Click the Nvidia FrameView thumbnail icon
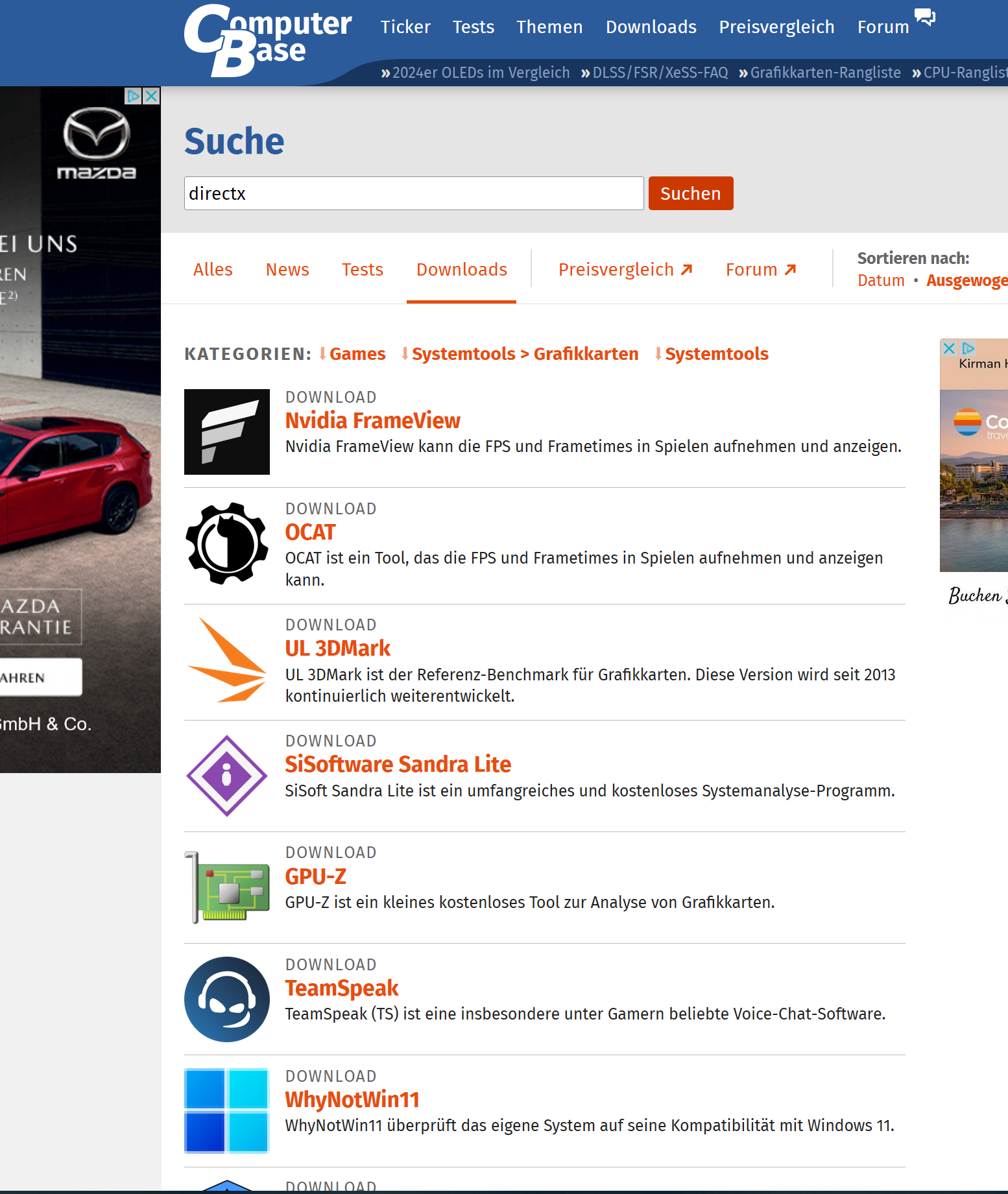1008x1194 pixels. (227, 432)
